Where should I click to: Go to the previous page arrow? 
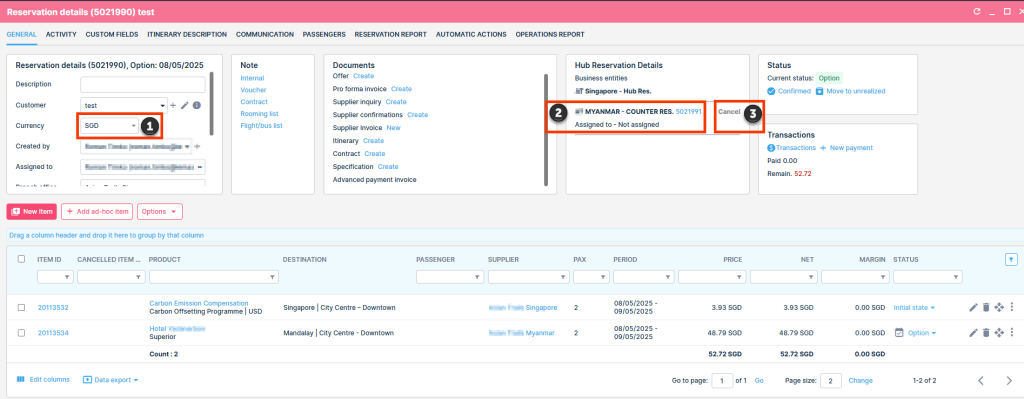coord(981,381)
